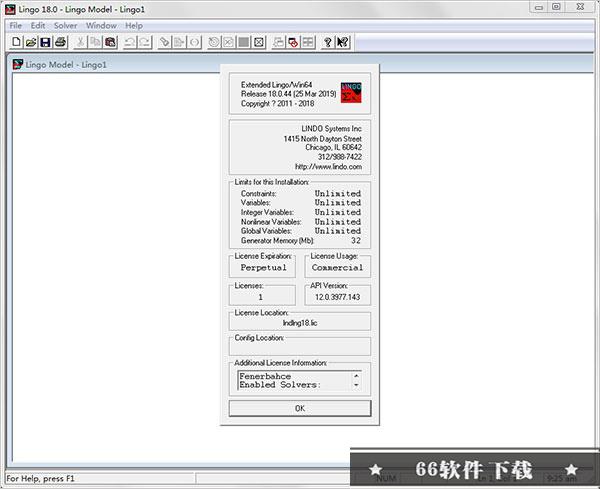Solve the model using the bullseye icon

pos(214,42)
